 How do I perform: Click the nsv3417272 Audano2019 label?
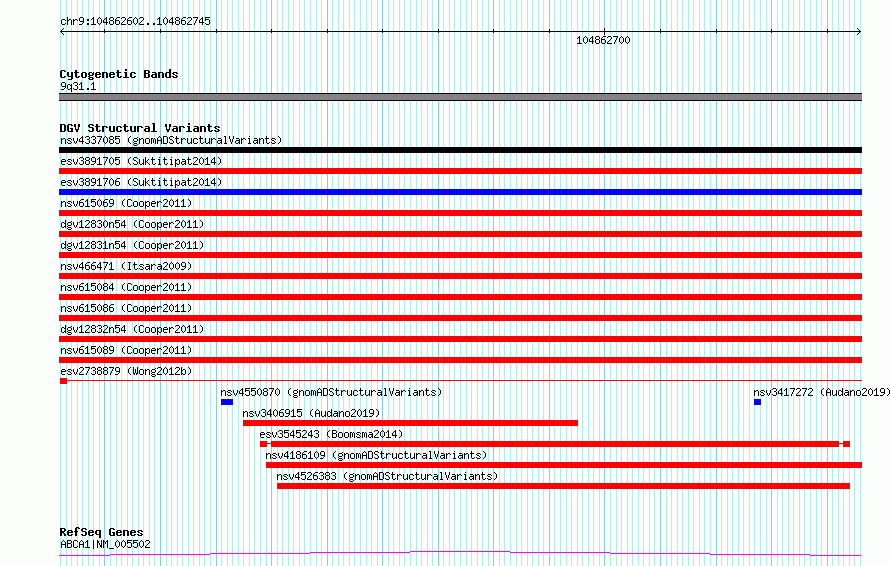point(821,392)
